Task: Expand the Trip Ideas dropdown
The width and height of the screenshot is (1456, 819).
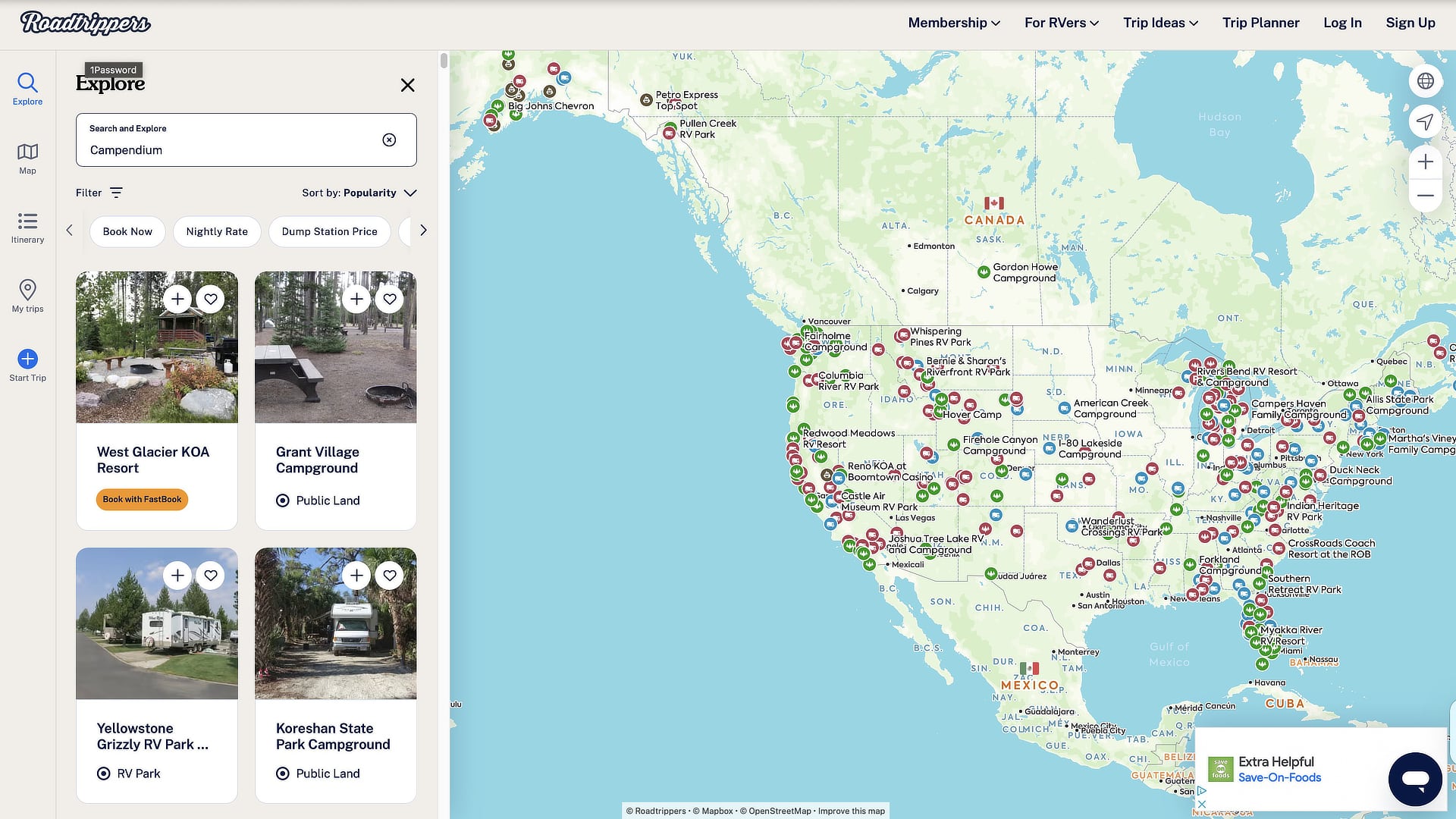Action: 1160,23
